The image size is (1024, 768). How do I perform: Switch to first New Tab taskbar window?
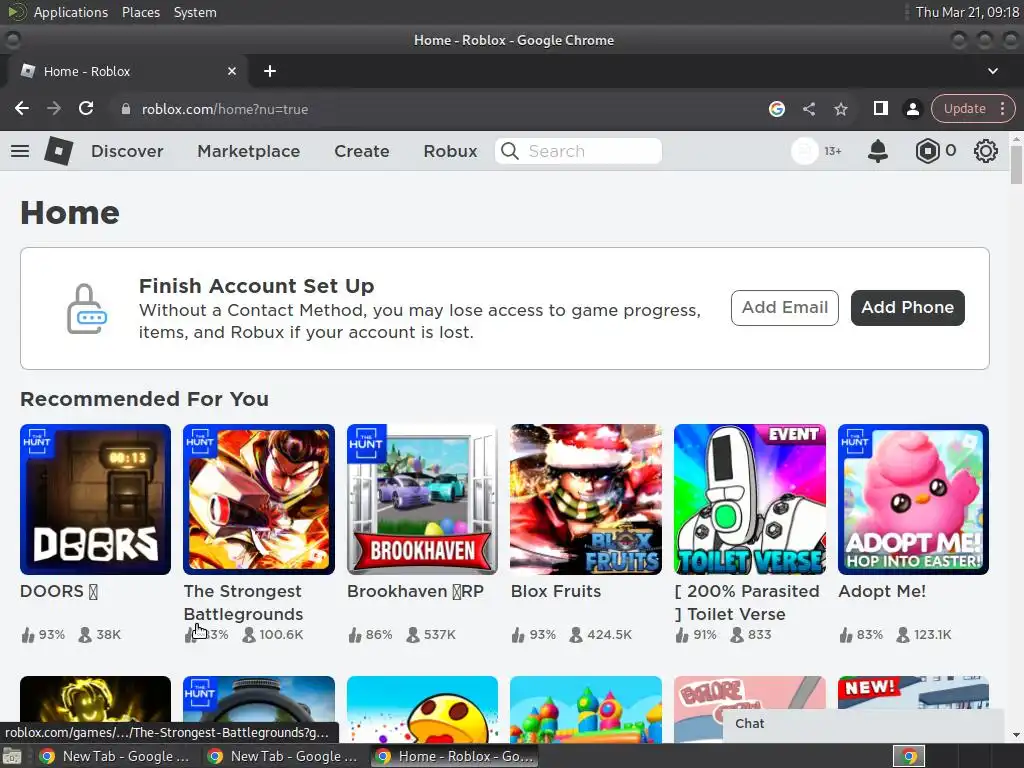114,757
